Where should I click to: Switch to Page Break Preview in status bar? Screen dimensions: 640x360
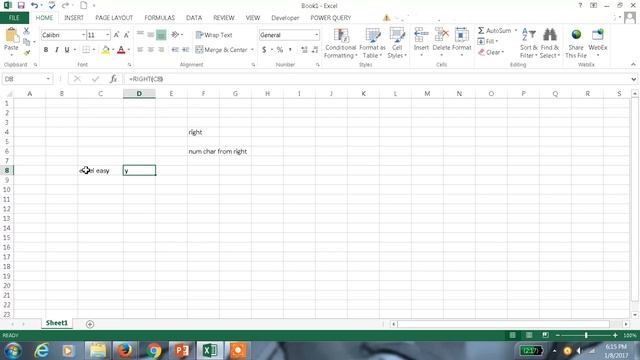(x=545, y=335)
